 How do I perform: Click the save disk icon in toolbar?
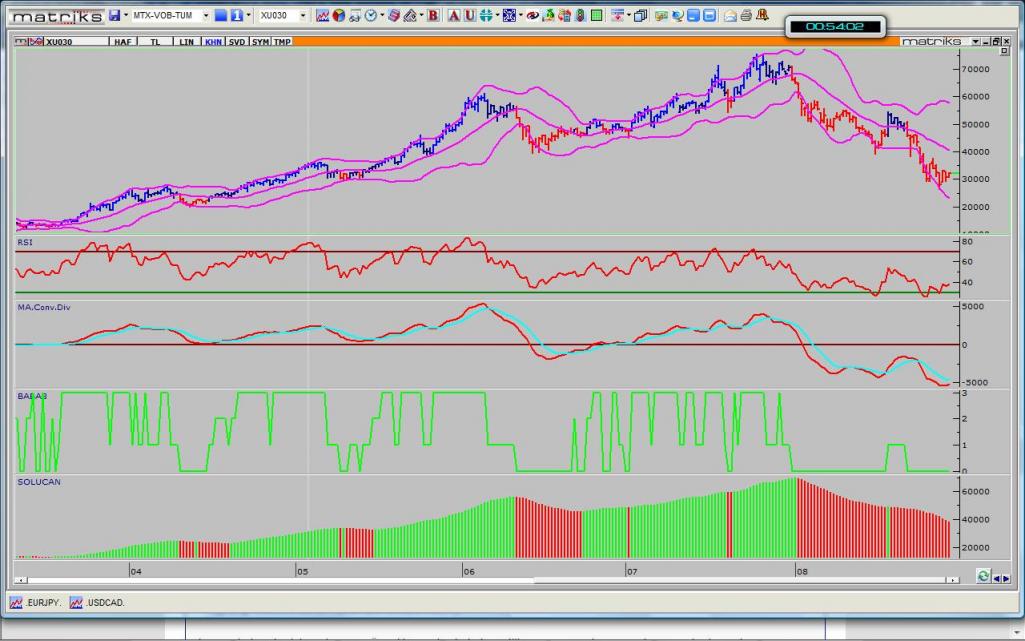click(114, 16)
